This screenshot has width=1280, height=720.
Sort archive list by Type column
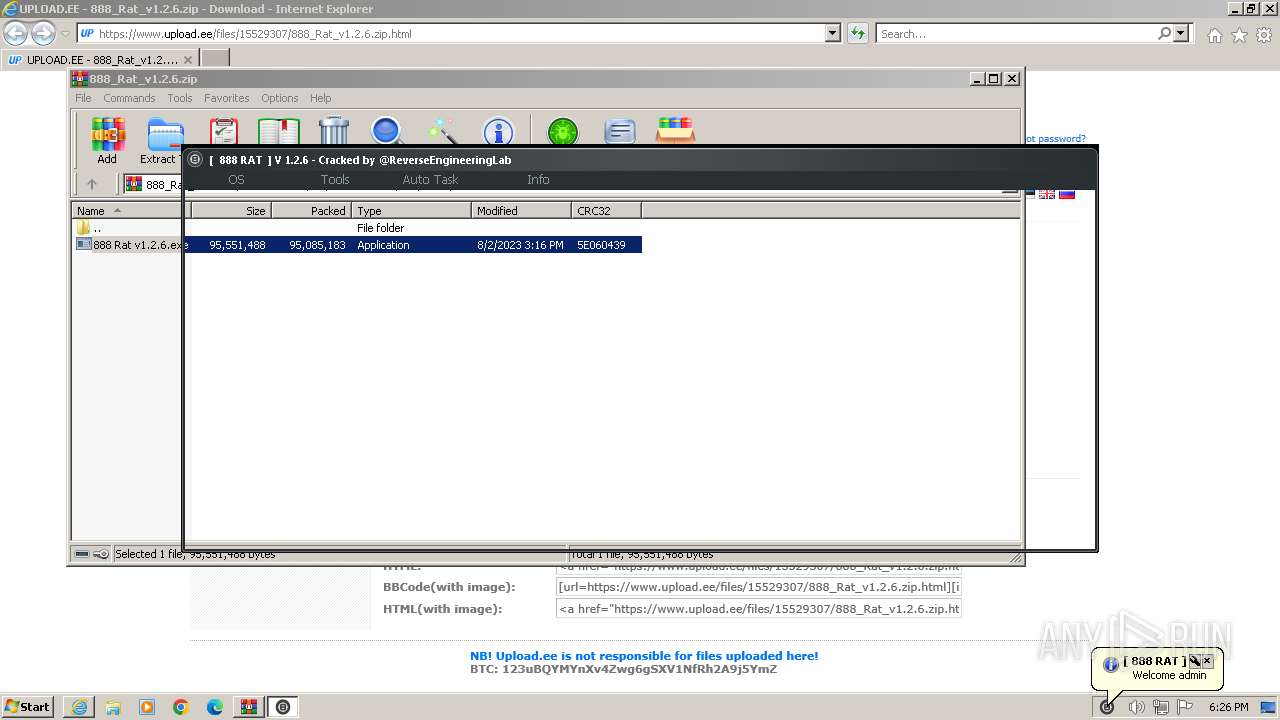point(411,211)
